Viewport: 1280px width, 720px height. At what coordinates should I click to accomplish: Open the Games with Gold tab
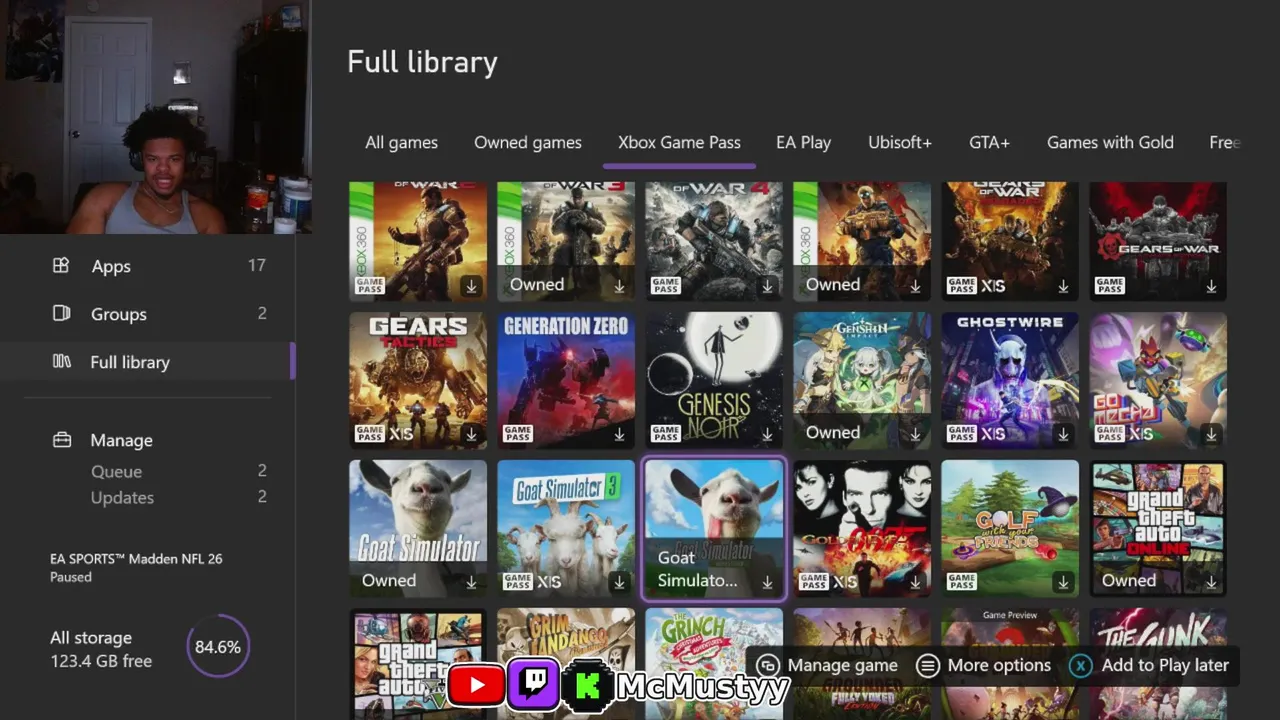coord(1110,142)
